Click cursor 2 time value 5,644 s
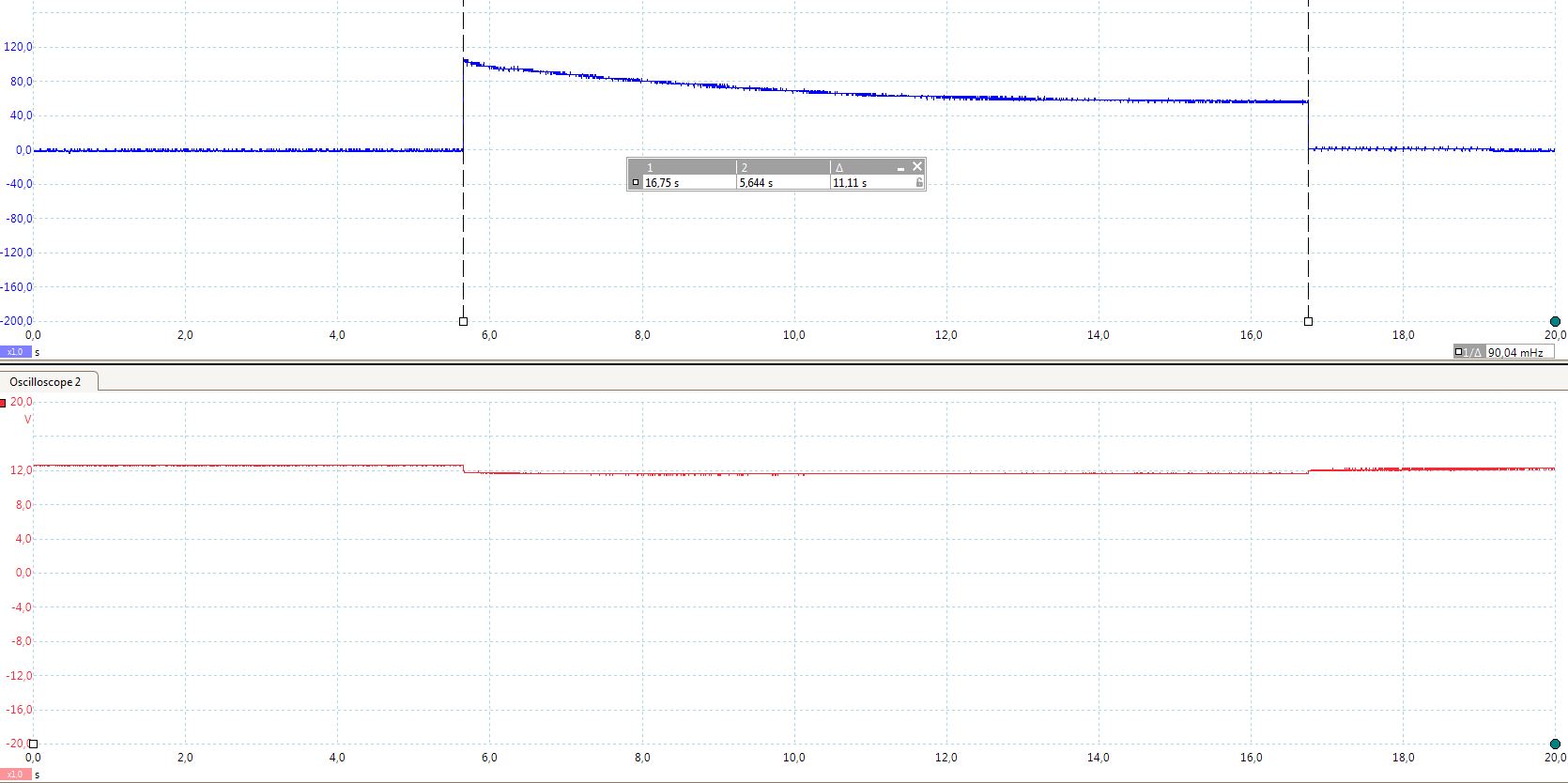Screen dimensions: 1568x783 point(756,183)
